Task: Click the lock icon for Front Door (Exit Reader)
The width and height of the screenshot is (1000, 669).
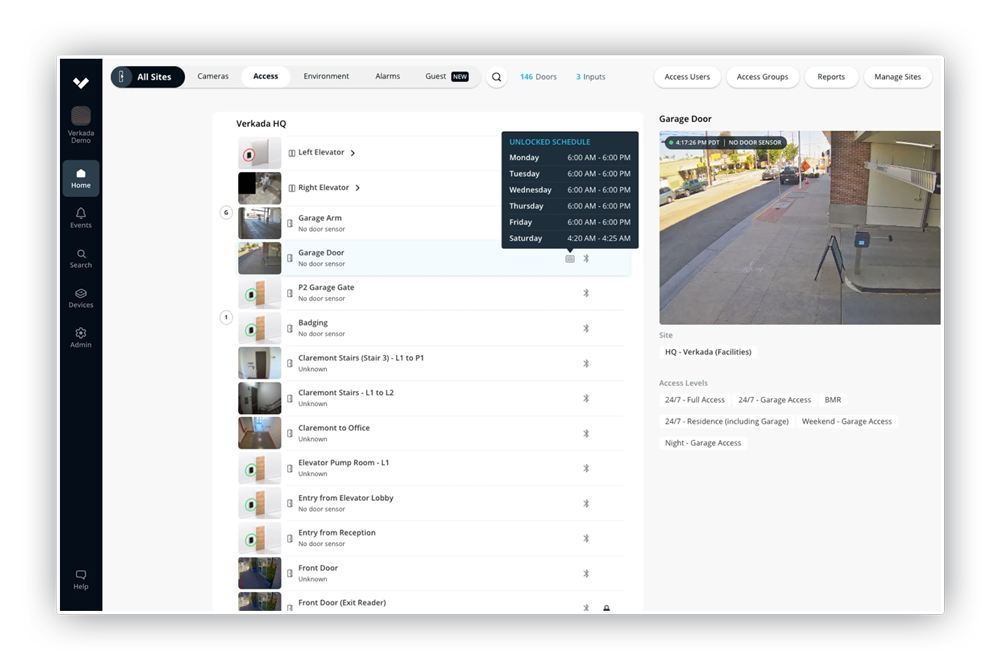Action: [x=607, y=608]
